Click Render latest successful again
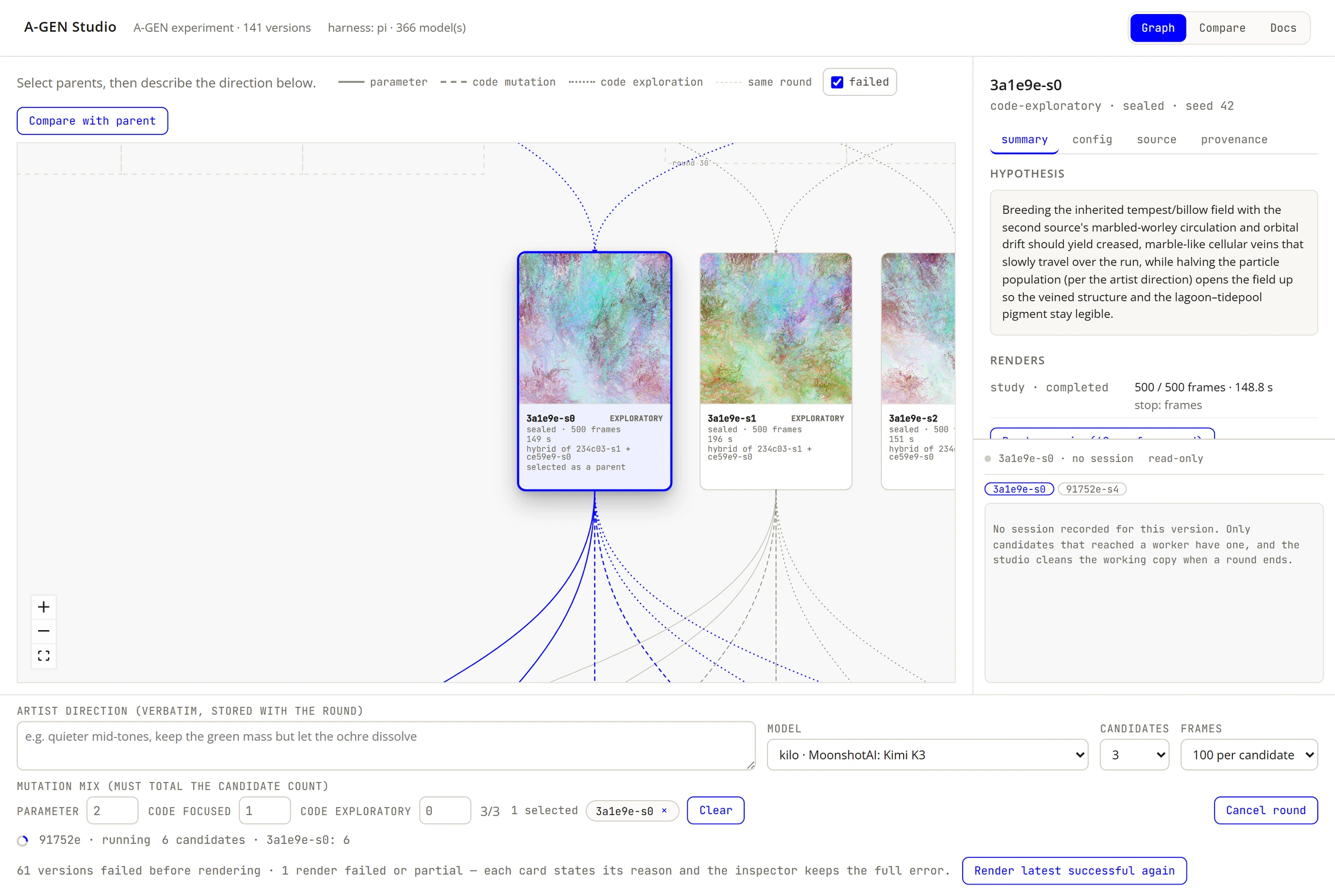1335x896 pixels. (x=1074, y=871)
